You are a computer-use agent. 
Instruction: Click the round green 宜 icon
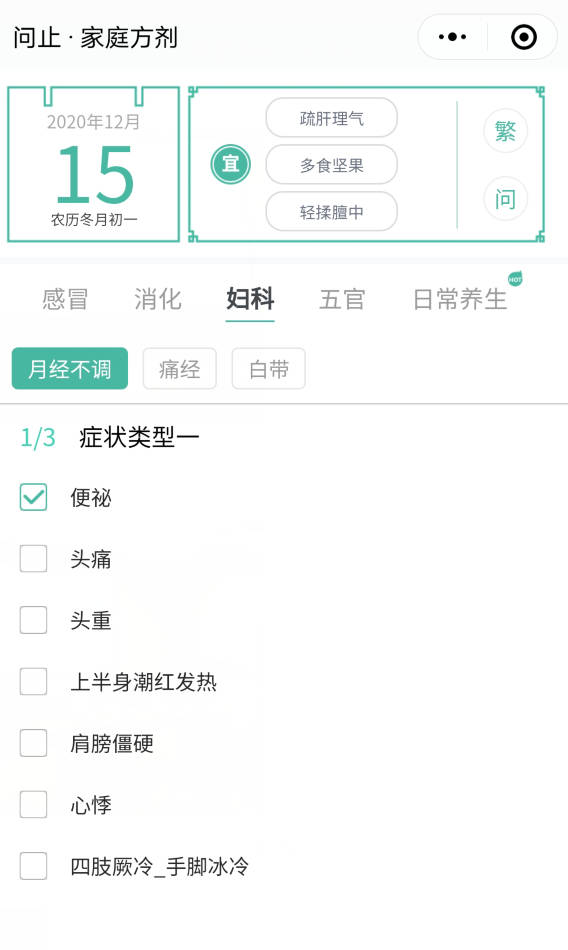[230, 164]
